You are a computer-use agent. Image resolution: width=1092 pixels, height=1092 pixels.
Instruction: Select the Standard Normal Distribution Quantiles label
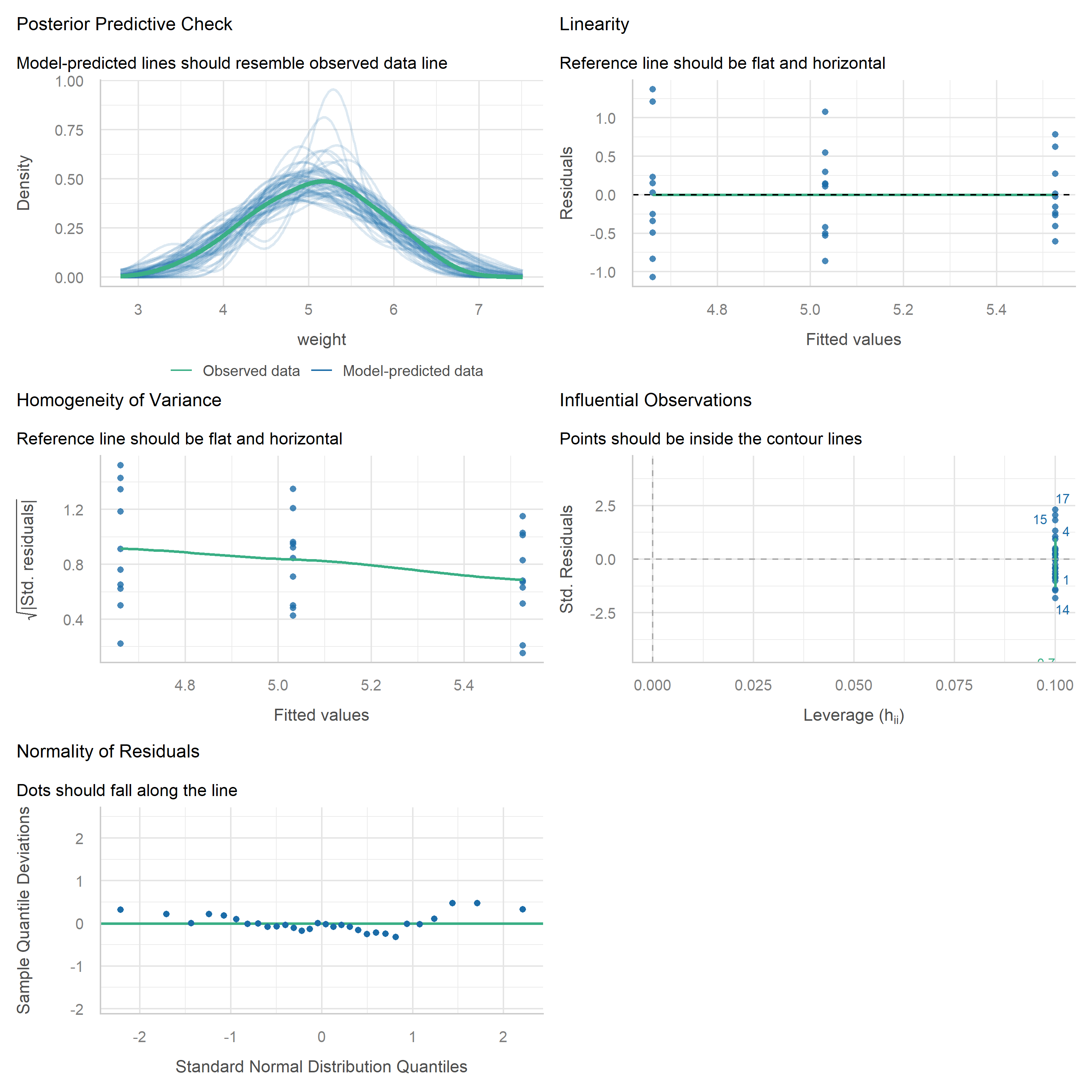(x=321, y=1067)
